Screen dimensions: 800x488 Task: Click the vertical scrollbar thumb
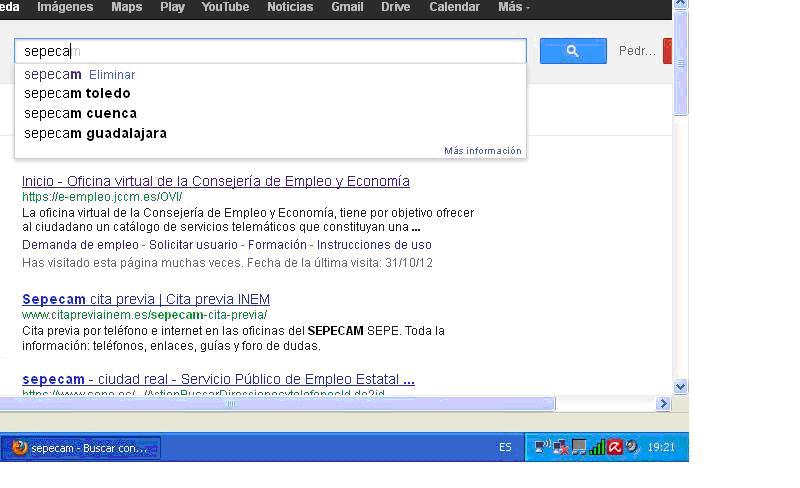(680, 63)
